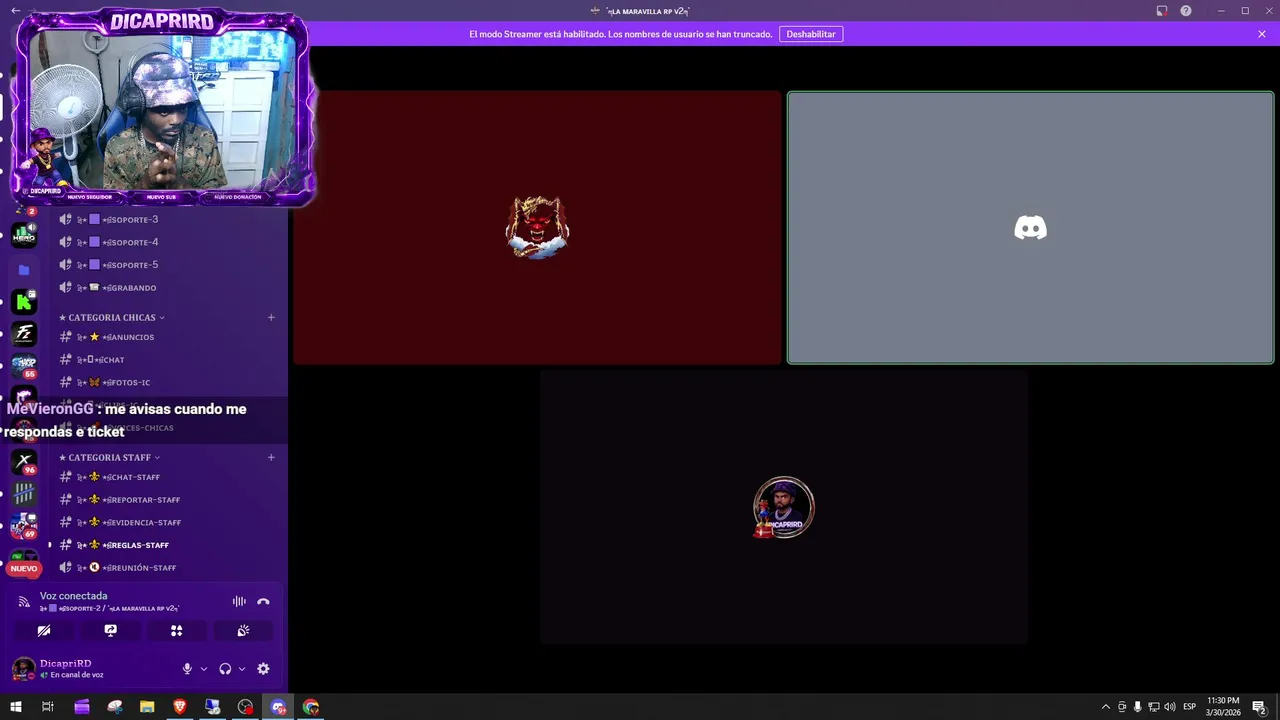The height and width of the screenshot is (720, 1280).
Task: Open the REGLAS-STAFF text channel
Action: tap(167, 545)
